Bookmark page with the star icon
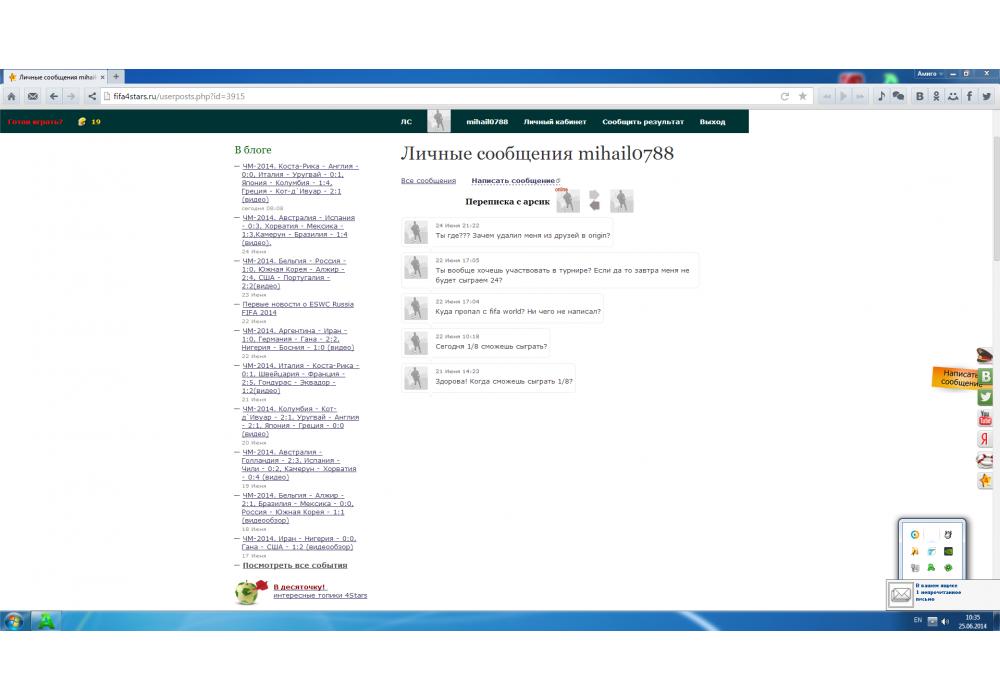Viewport: 1000px width, 700px height. click(802, 96)
